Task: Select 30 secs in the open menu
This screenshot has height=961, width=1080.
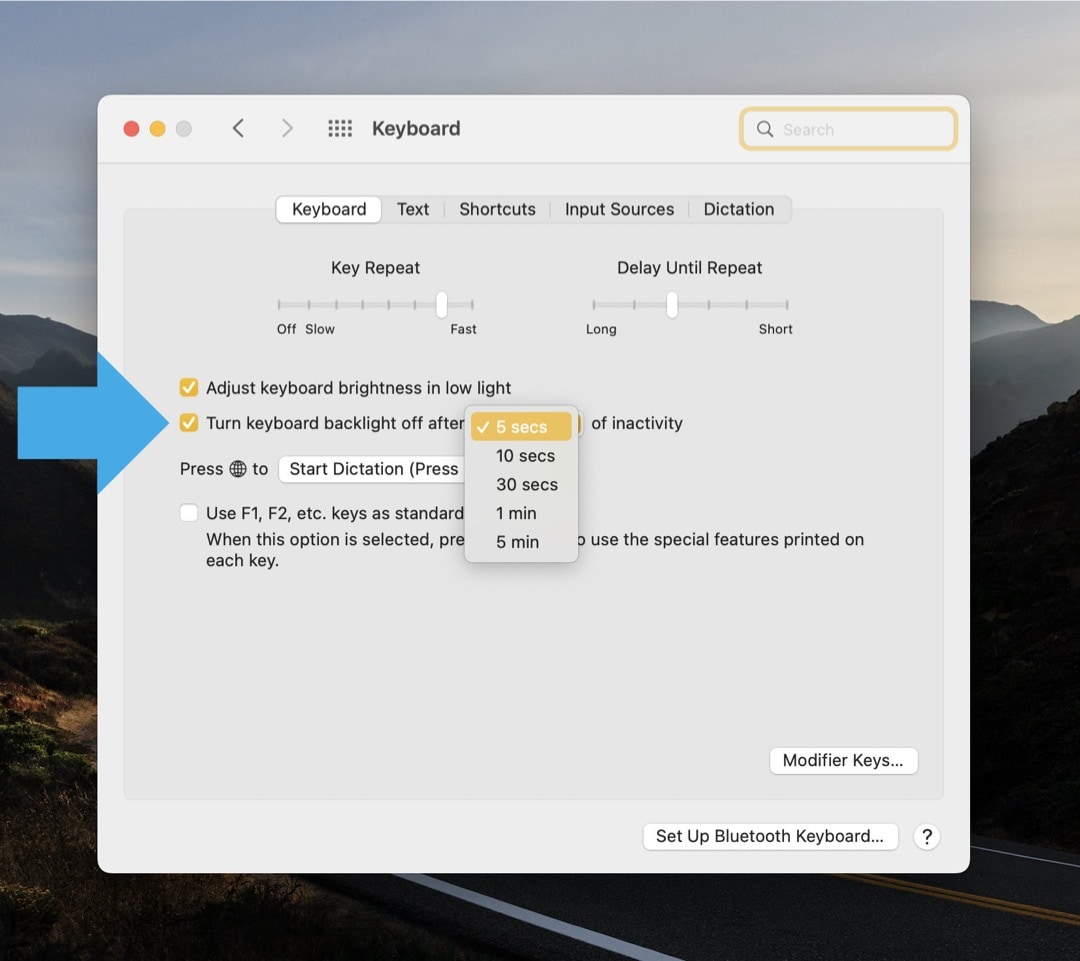Action: click(526, 484)
